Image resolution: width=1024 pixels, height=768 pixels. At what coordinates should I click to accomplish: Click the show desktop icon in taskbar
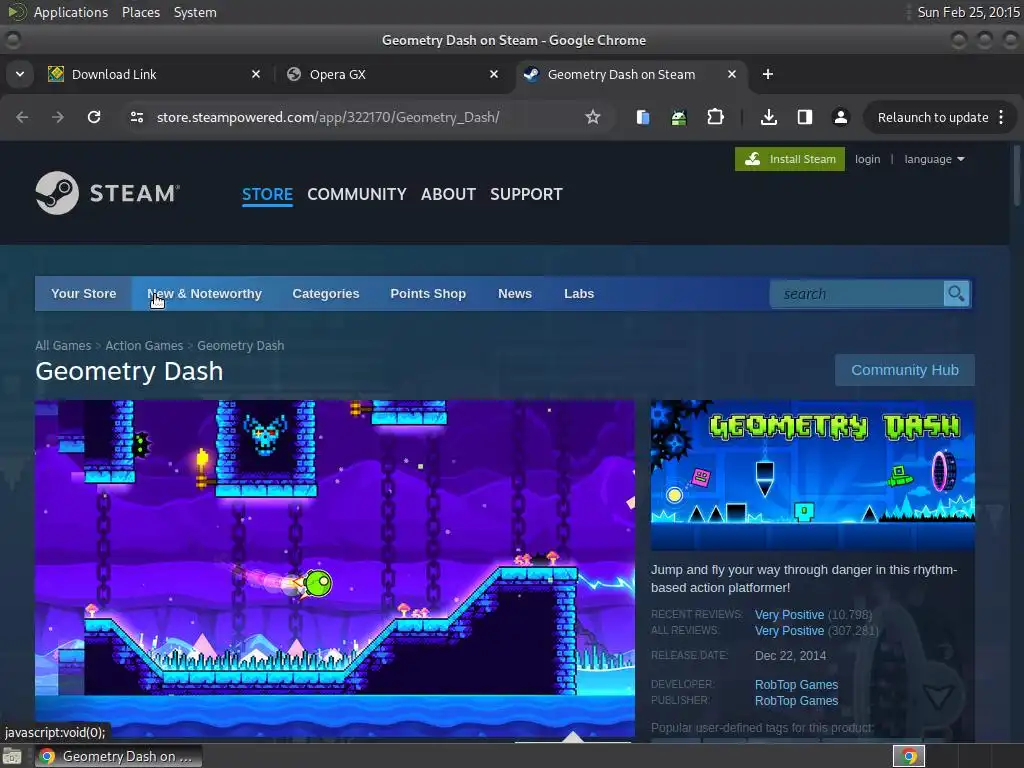click(x=12, y=756)
